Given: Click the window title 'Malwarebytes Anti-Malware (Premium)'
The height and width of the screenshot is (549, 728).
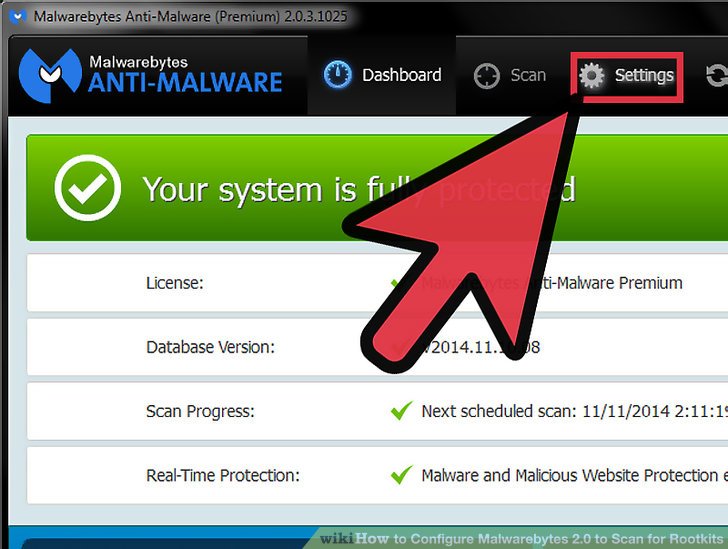Looking at the screenshot, I should 190,17.
